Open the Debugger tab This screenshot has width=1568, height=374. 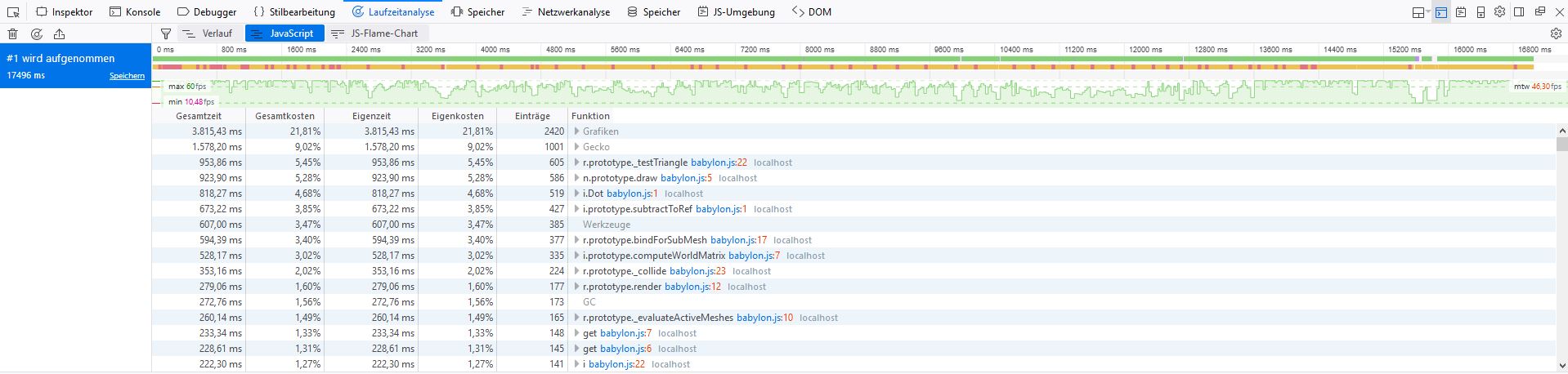207,12
